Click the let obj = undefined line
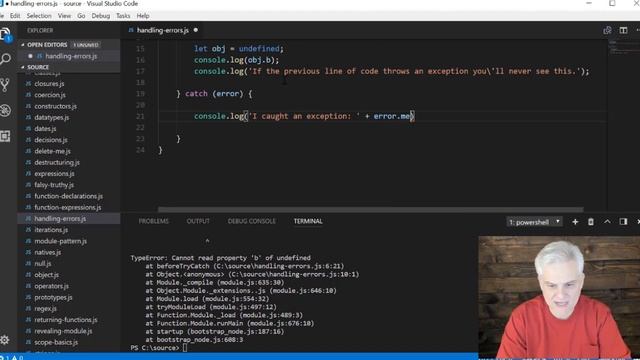Viewport: 640px width, 360px height. click(238, 49)
